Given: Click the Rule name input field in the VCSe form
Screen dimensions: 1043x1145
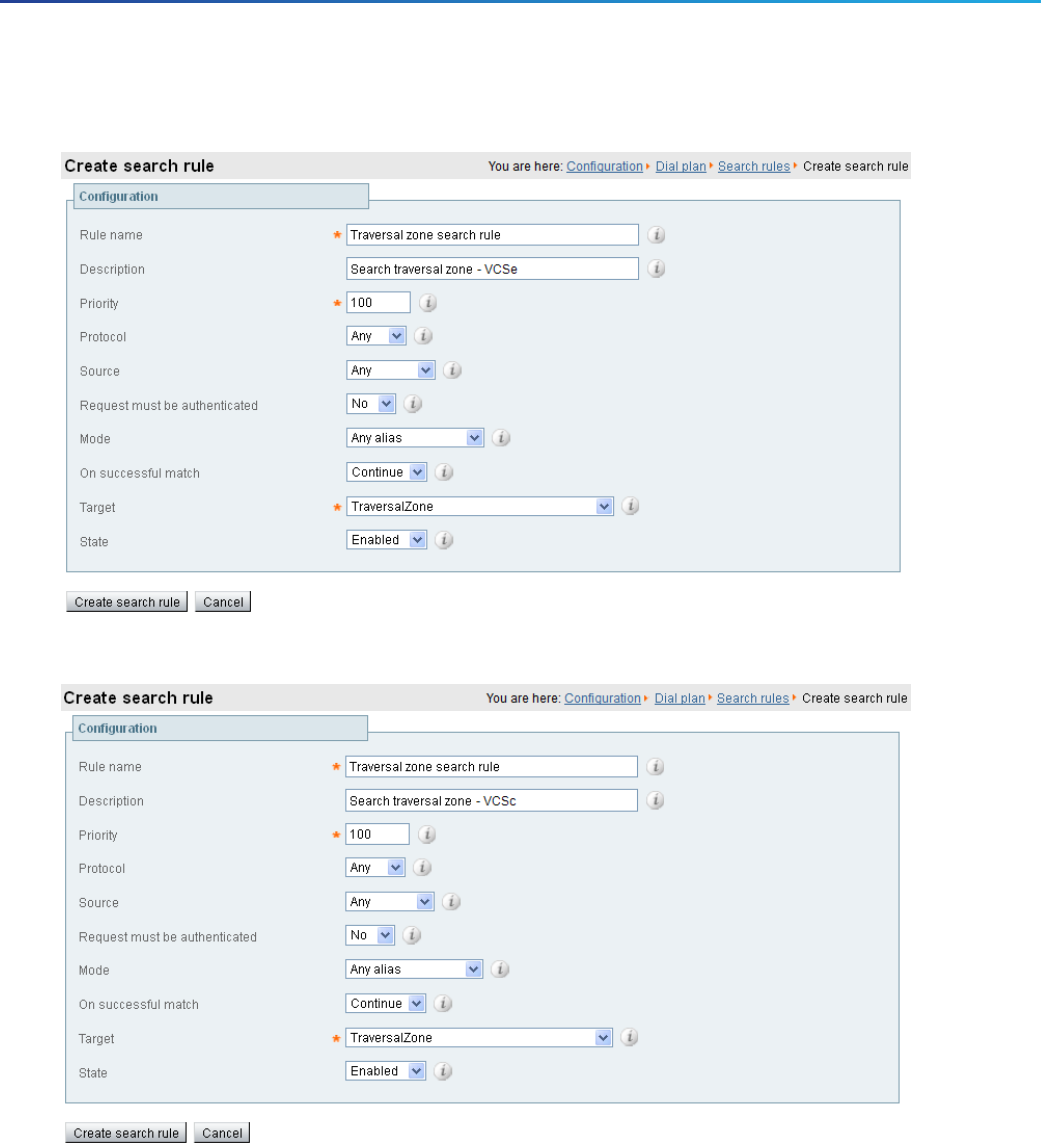Looking at the screenshot, I should [492, 235].
